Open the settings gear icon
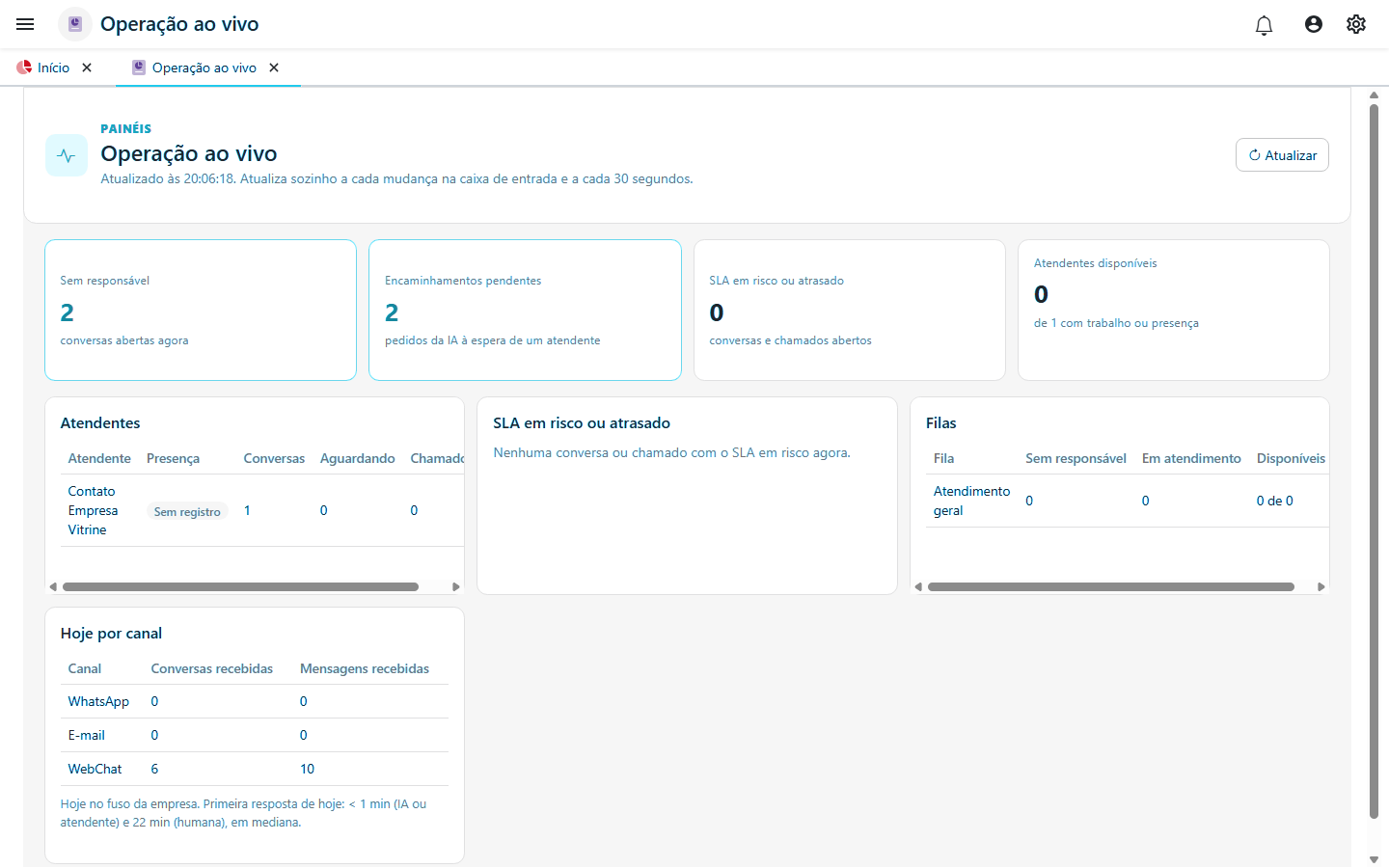 [1356, 24]
